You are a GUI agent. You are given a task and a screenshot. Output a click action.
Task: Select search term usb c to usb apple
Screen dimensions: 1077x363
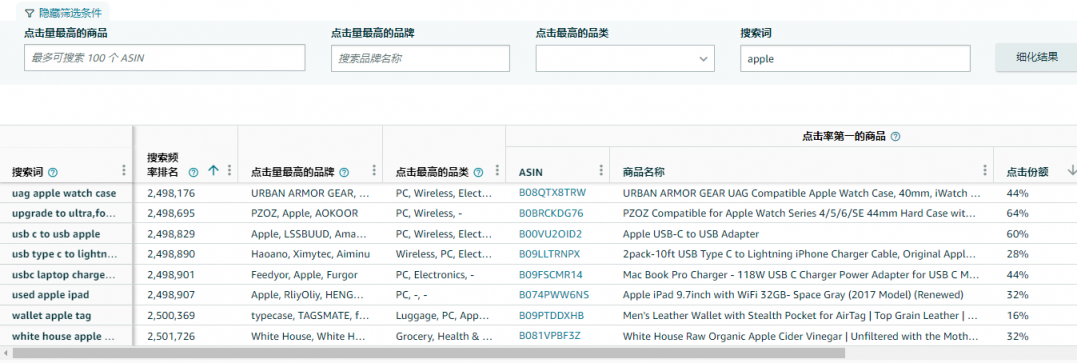click(56, 234)
